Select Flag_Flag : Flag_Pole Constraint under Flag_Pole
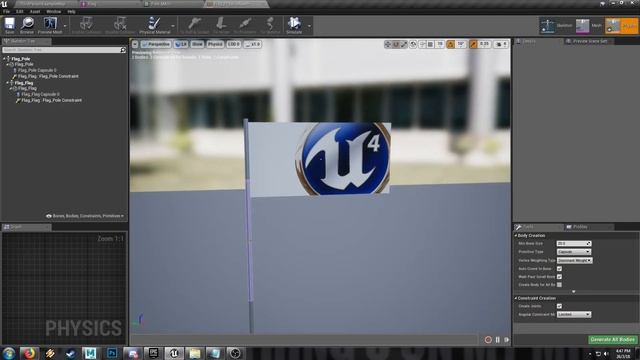The width and height of the screenshot is (640, 360). coord(48,76)
